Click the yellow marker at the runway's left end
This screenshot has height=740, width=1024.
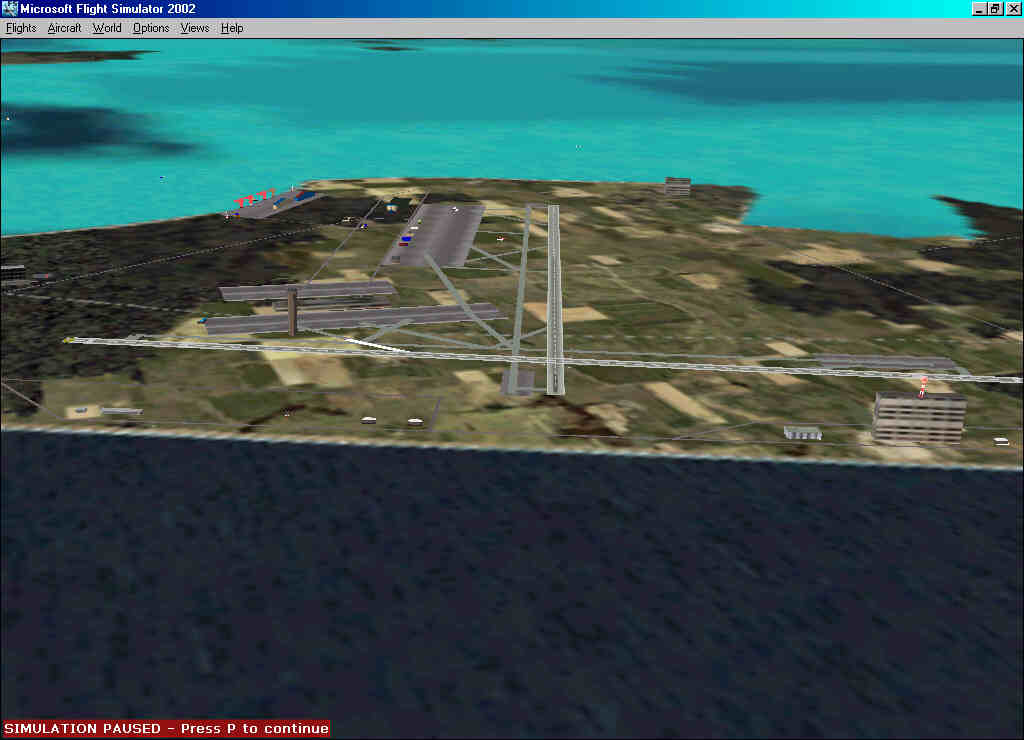[x=68, y=340]
